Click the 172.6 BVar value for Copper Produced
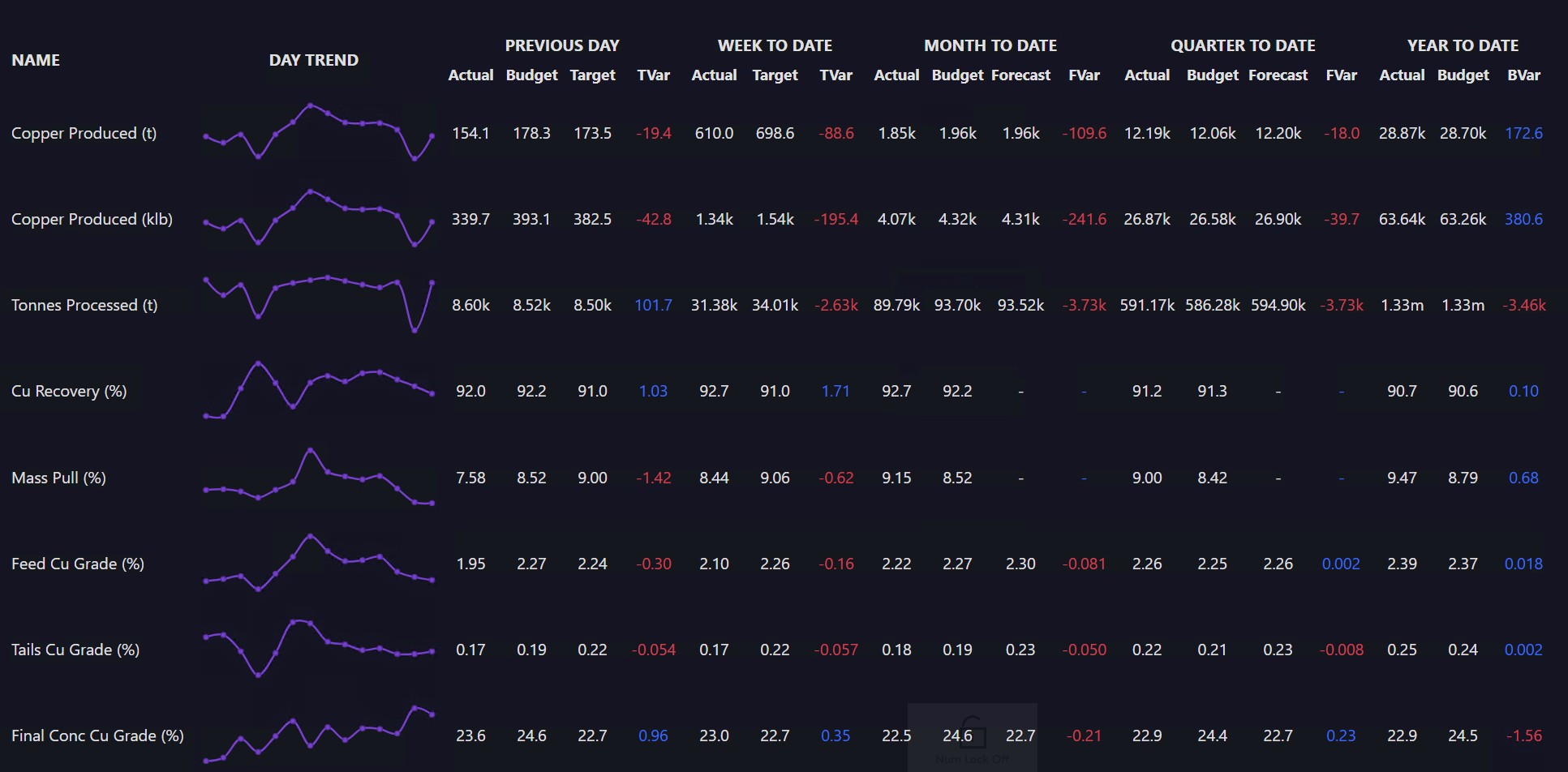The height and width of the screenshot is (772, 1568). point(1523,133)
